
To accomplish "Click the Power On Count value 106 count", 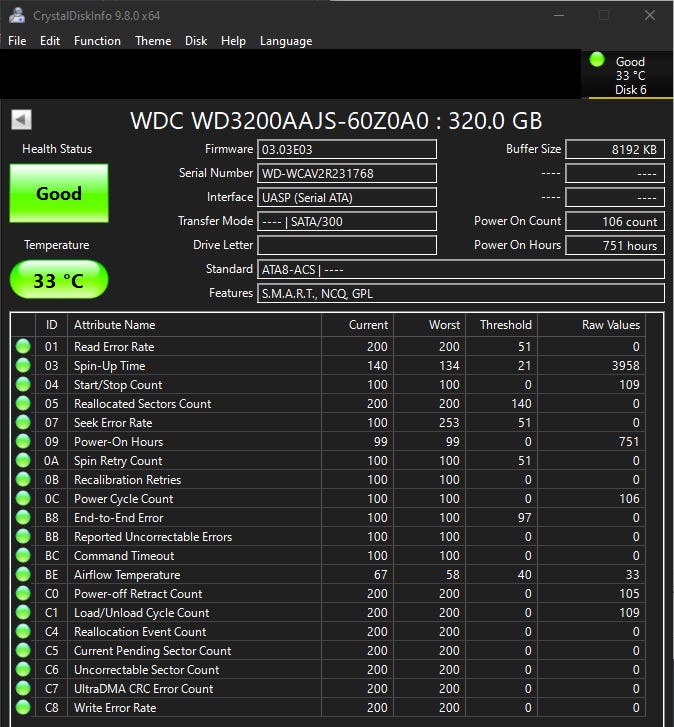I will coord(615,222).
